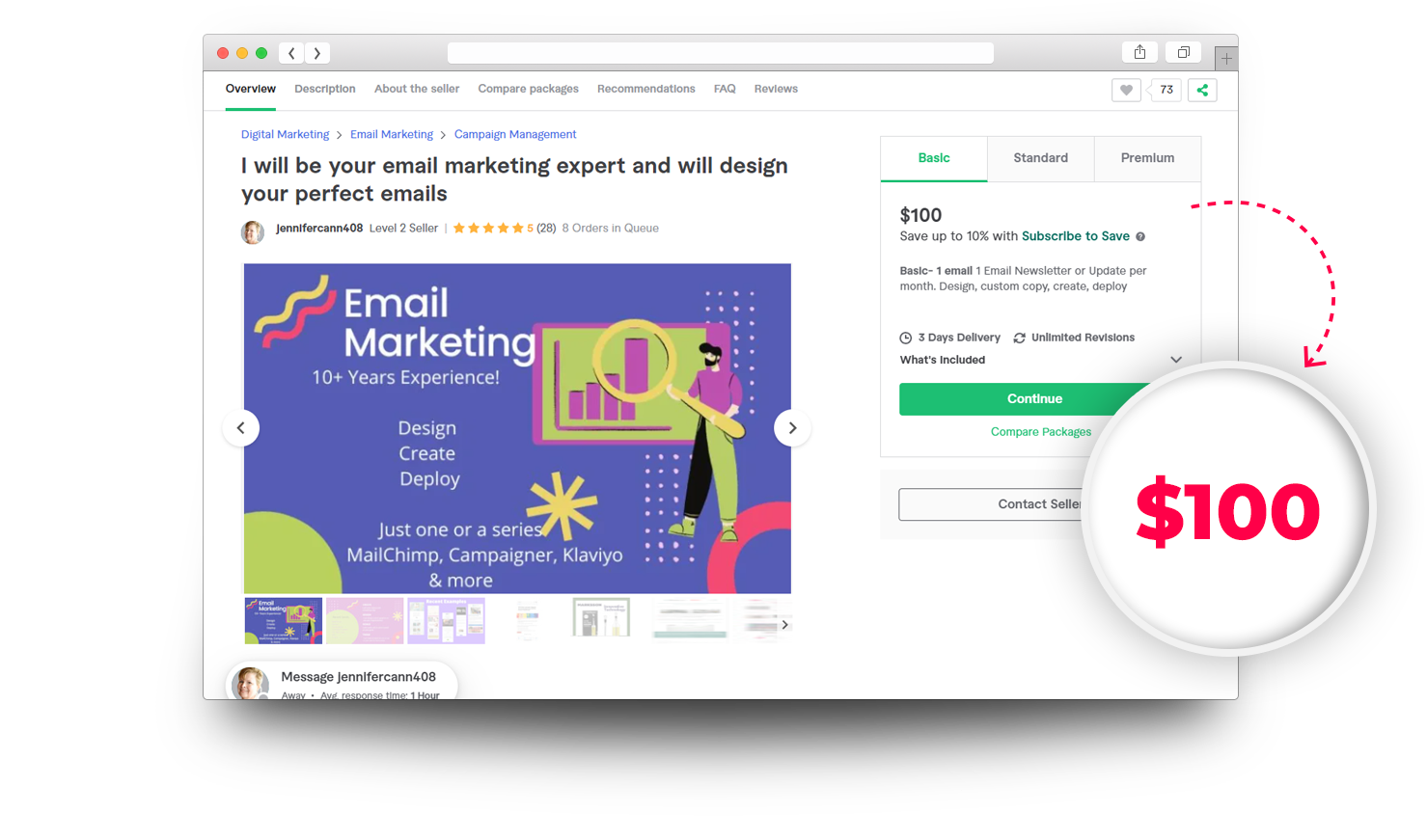Click the green share icon

(x=1202, y=90)
